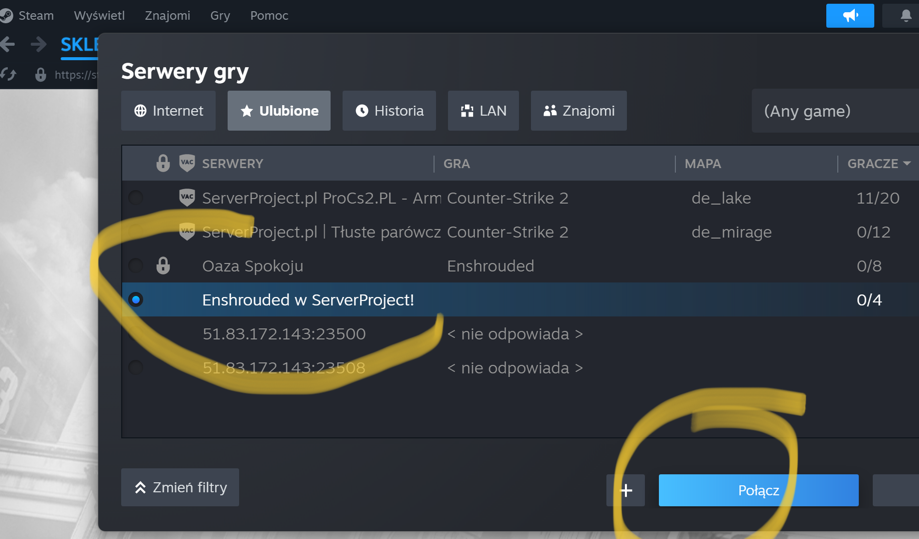The image size is (919, 539).
Task: Switch to the Internet servers tab
Action: [168, 111]
